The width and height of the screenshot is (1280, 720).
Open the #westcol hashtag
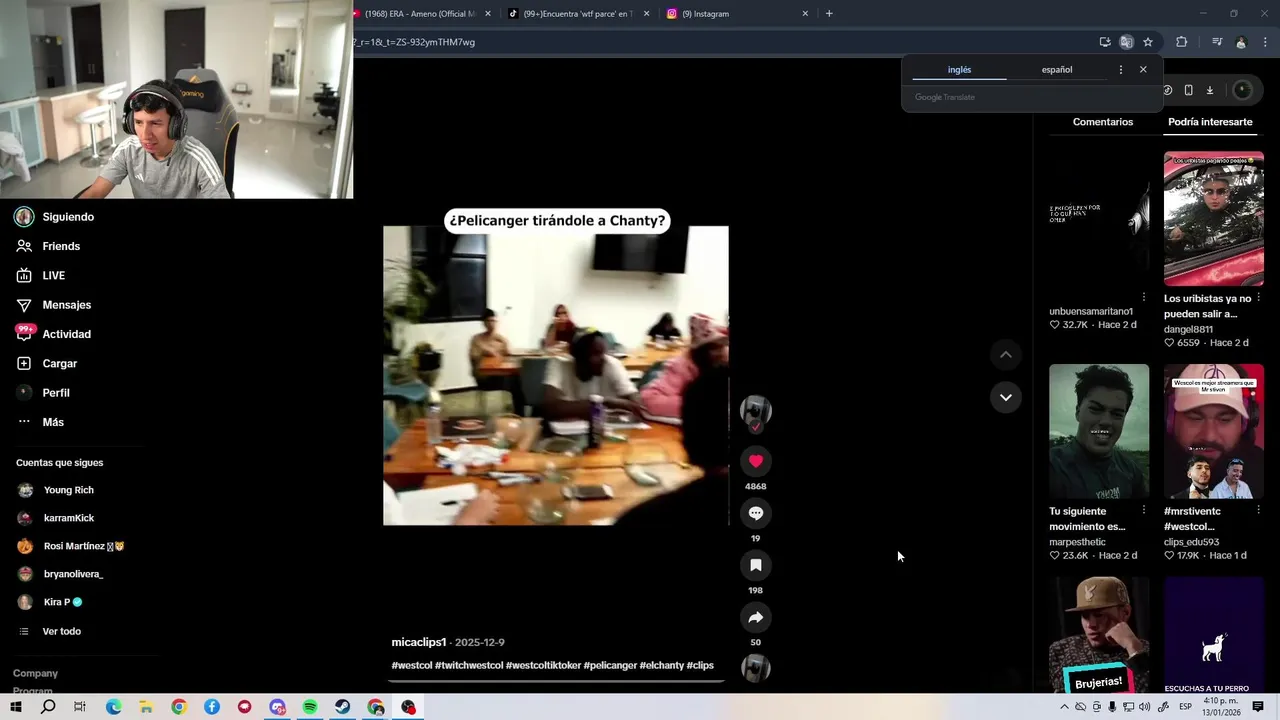(411, 665)
